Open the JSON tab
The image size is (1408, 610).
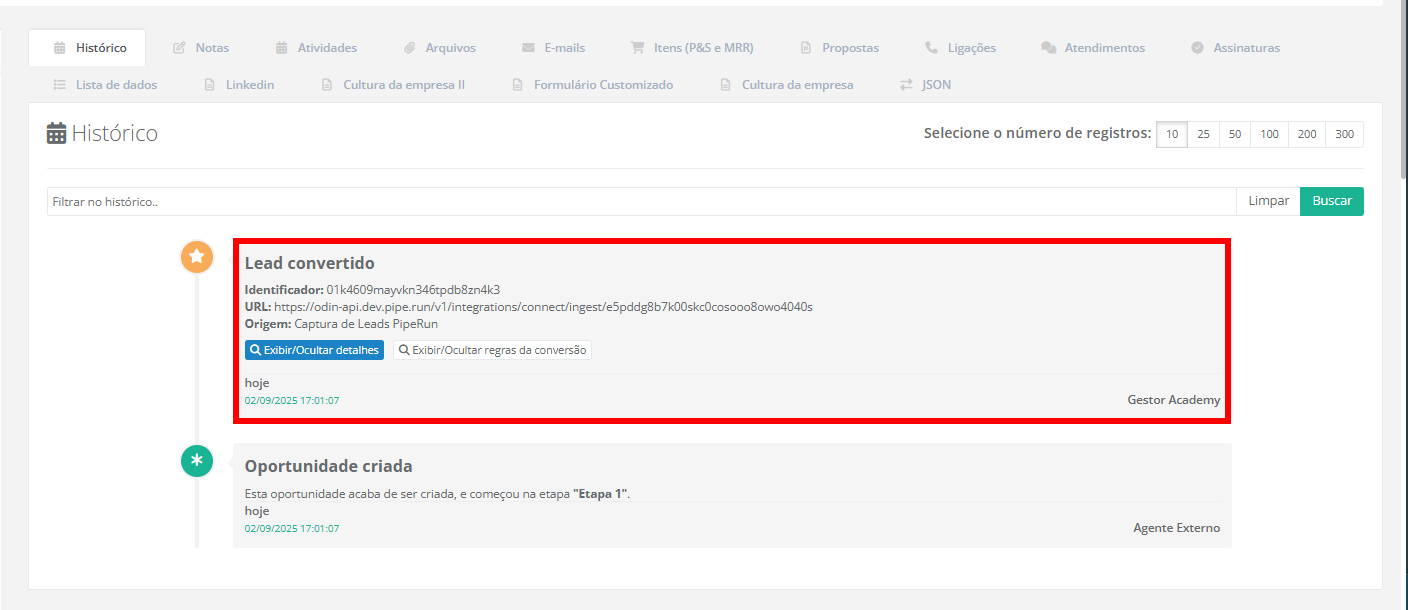[x=925, y=85]
